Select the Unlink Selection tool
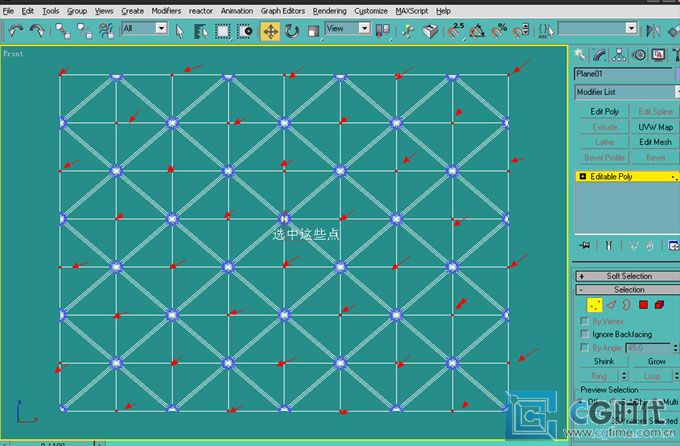 click(85, 31)
